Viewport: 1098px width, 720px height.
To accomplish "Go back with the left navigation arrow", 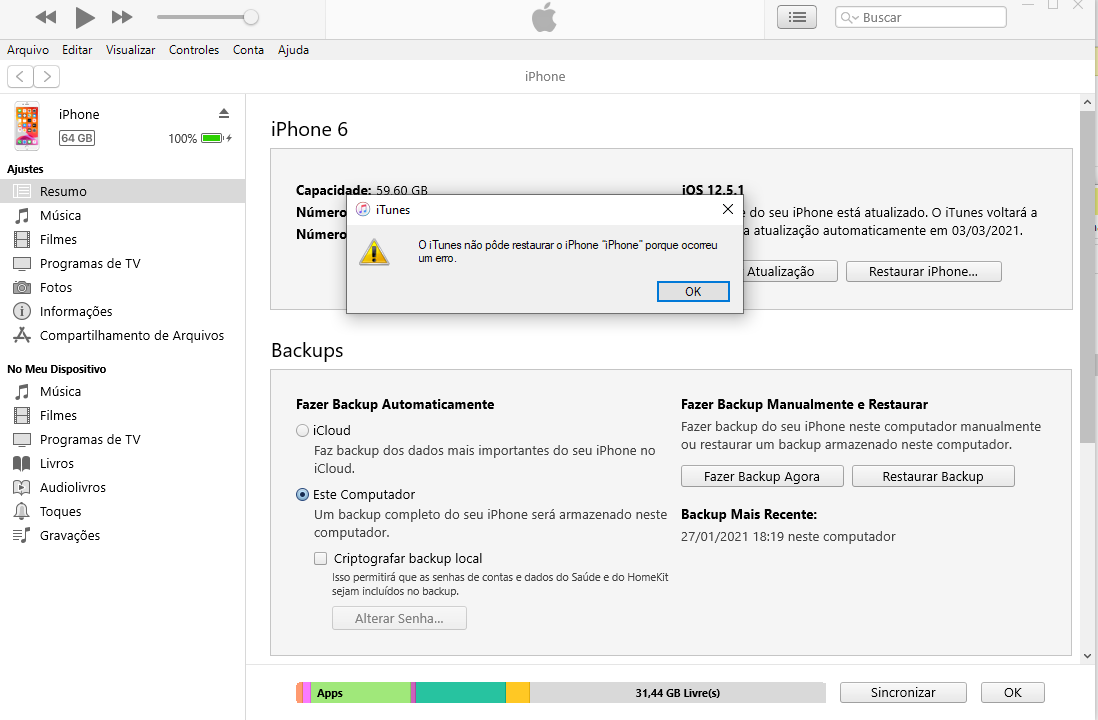I will (x=20, y=76).
